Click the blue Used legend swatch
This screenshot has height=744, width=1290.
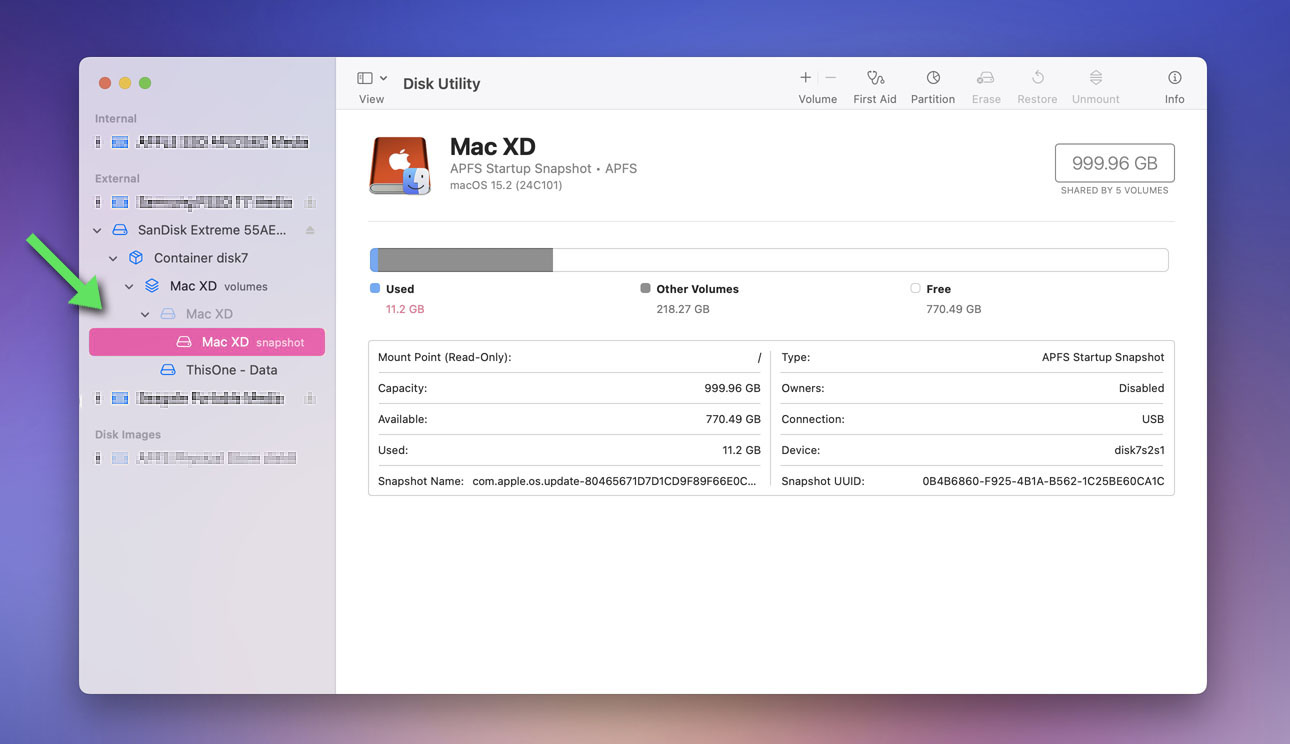375,288
